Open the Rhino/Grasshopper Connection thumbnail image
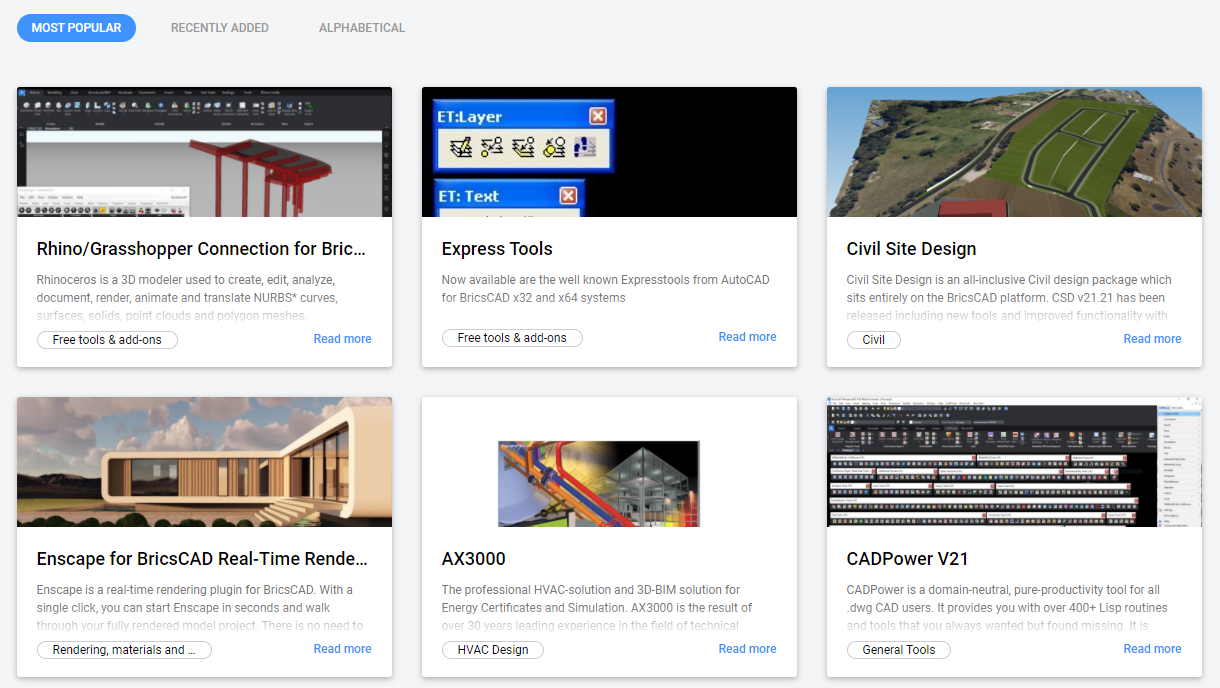The width and height of the screenshot is (1220, 688). click(204, 152)
